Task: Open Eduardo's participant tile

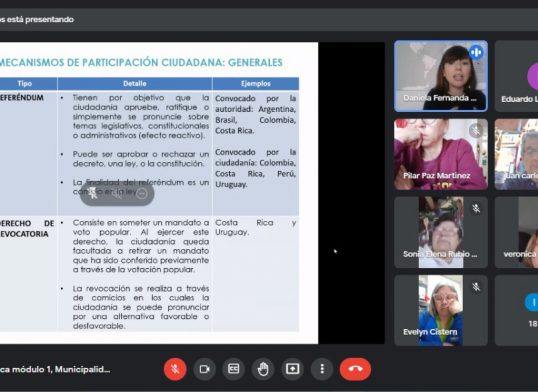Action: pyautogui.click(x=516, y=76)
